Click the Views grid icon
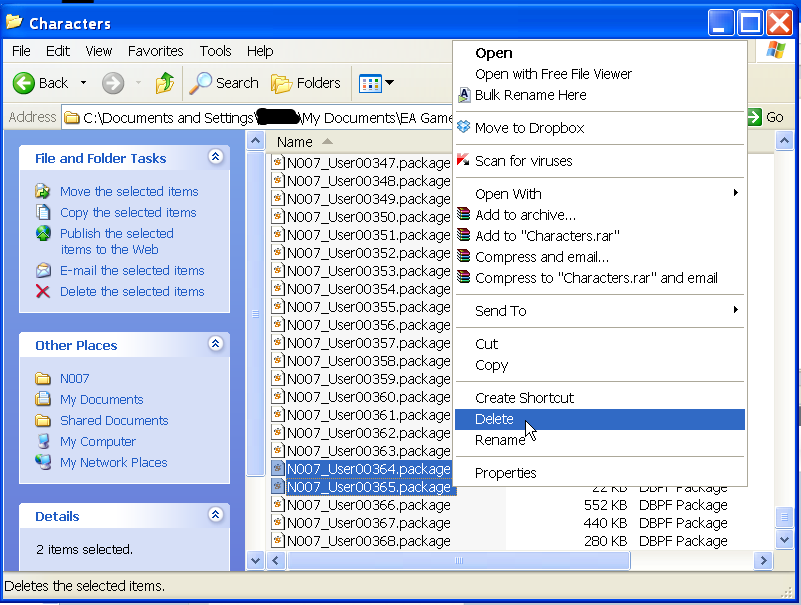 [x=370, y=83]
